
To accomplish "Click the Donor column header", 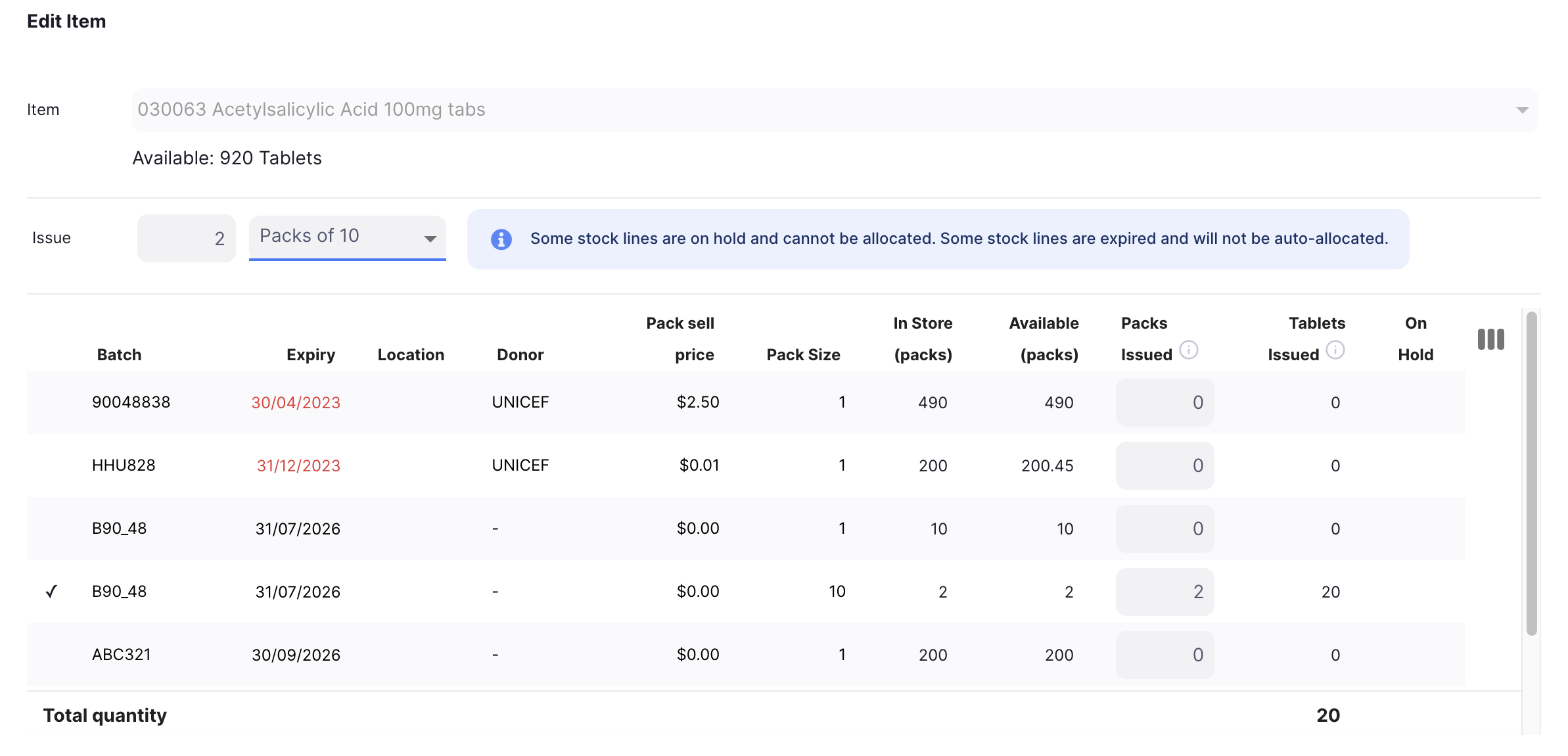I will tap(520, 355).
